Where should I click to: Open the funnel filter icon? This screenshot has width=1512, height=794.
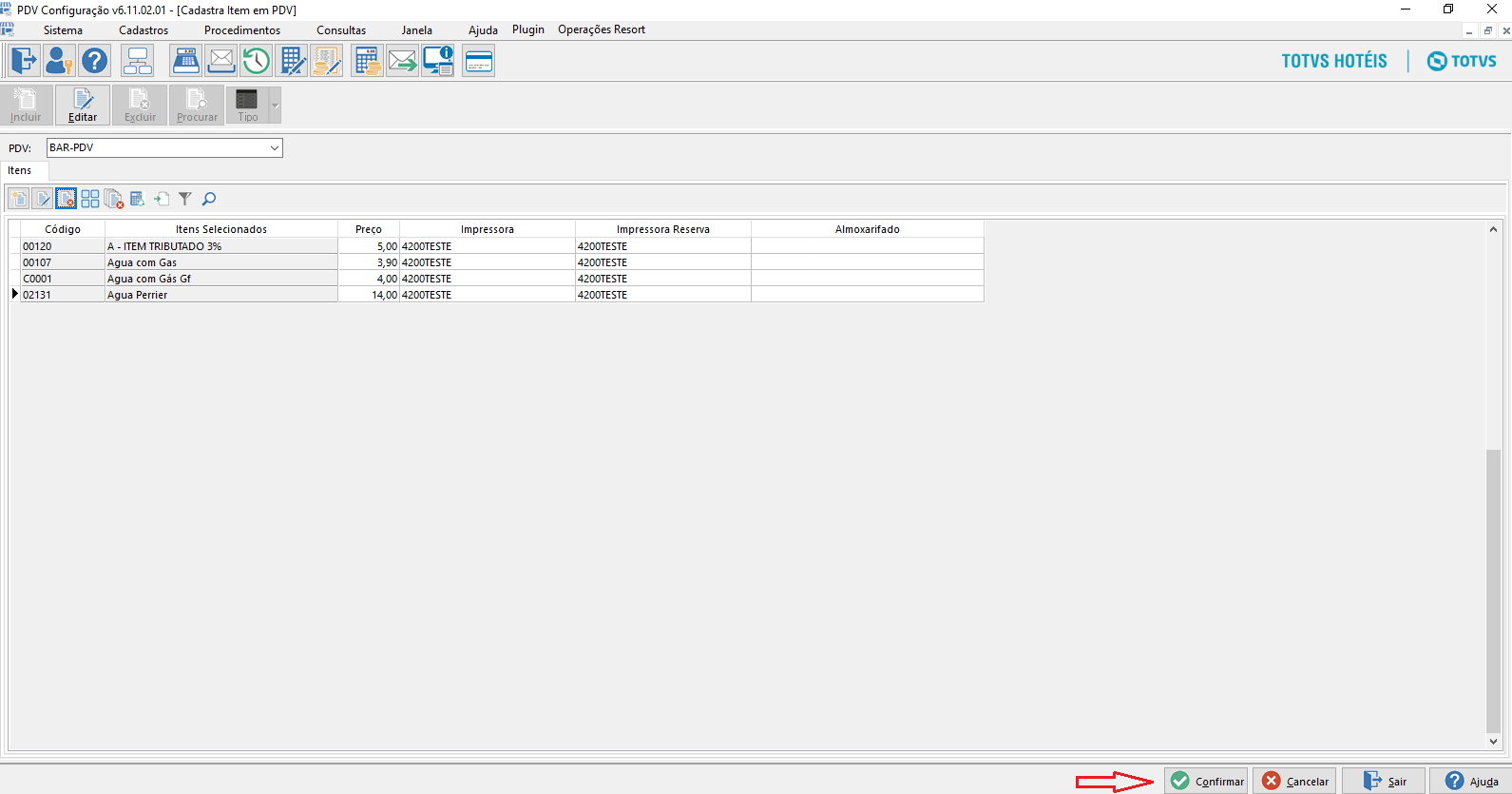[x=185, y=199]
